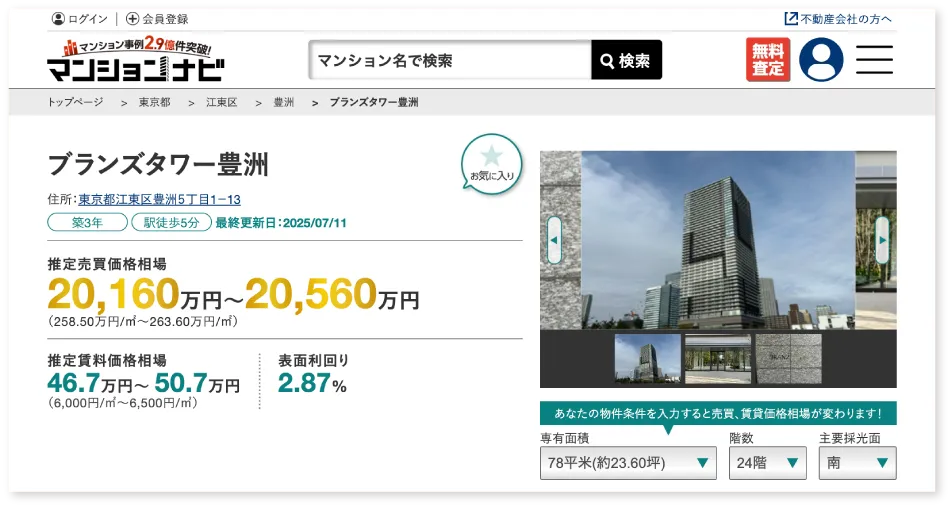The width and height of the screenshot is (952, 508).
Task: Open the blue user profile icon
Action: tap(821, 59)
